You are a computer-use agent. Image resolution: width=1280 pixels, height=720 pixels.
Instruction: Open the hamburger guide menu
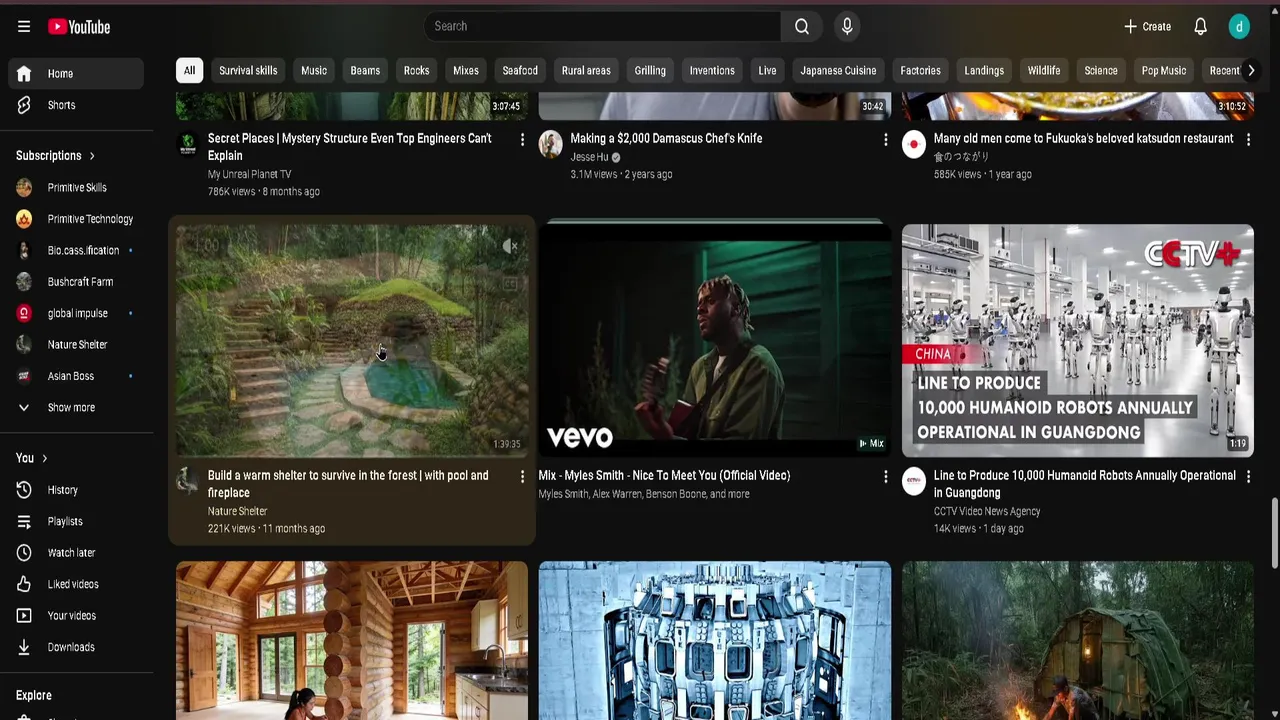point(24,27)
